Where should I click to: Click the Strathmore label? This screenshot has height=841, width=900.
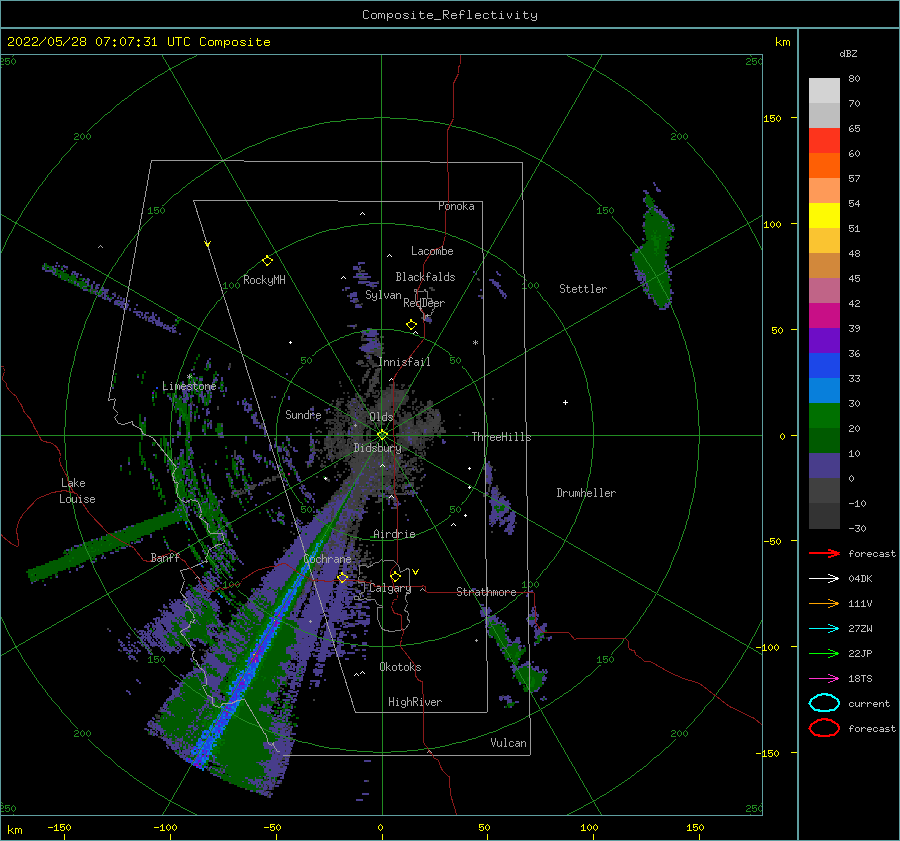486,592
